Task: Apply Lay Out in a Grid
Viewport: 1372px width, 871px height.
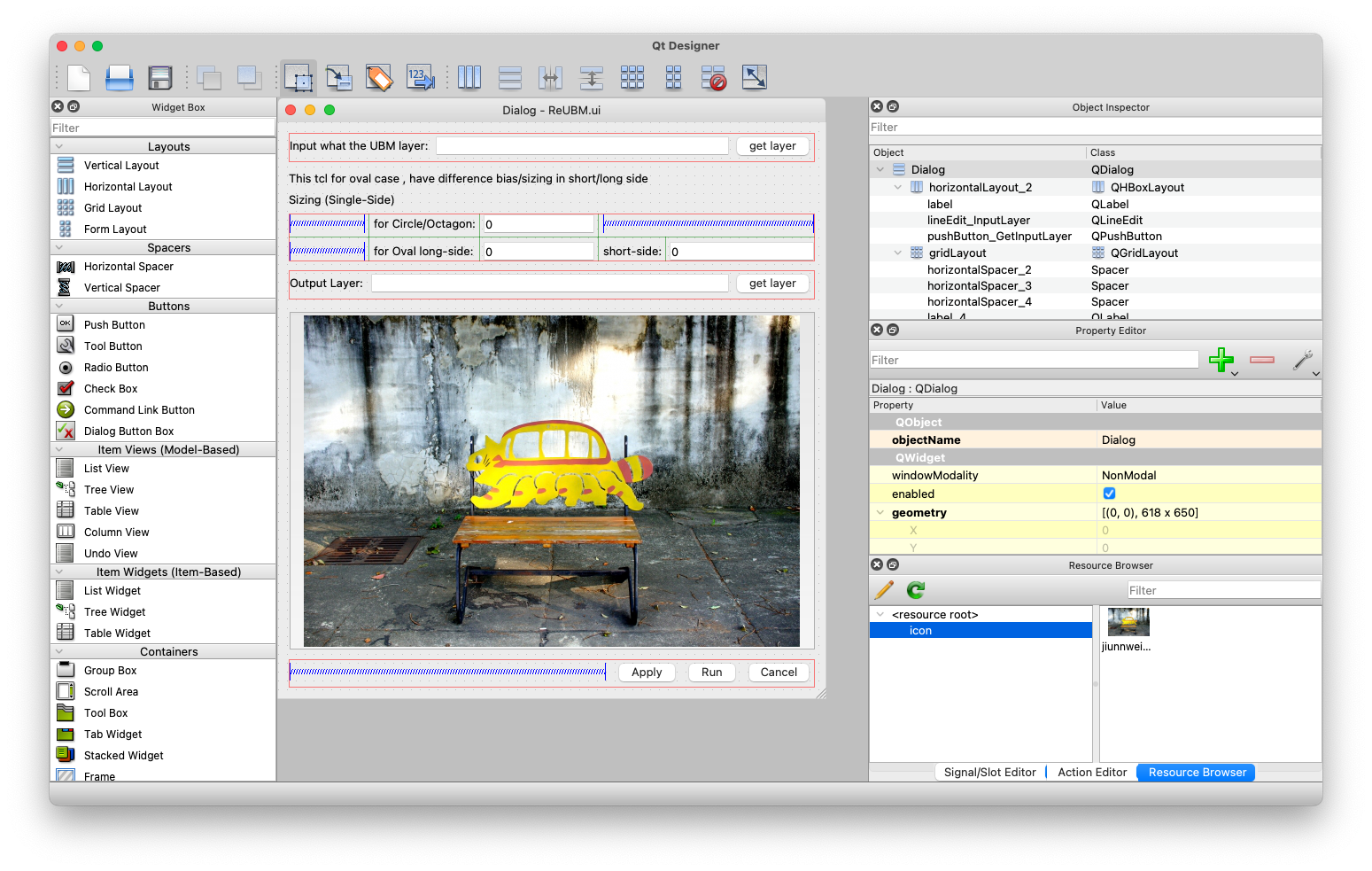Action: [632, 78]
